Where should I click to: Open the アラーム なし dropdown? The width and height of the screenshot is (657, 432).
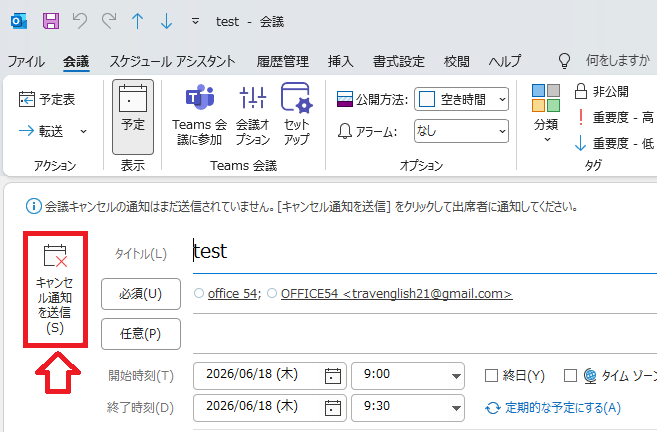pos(461,131)
